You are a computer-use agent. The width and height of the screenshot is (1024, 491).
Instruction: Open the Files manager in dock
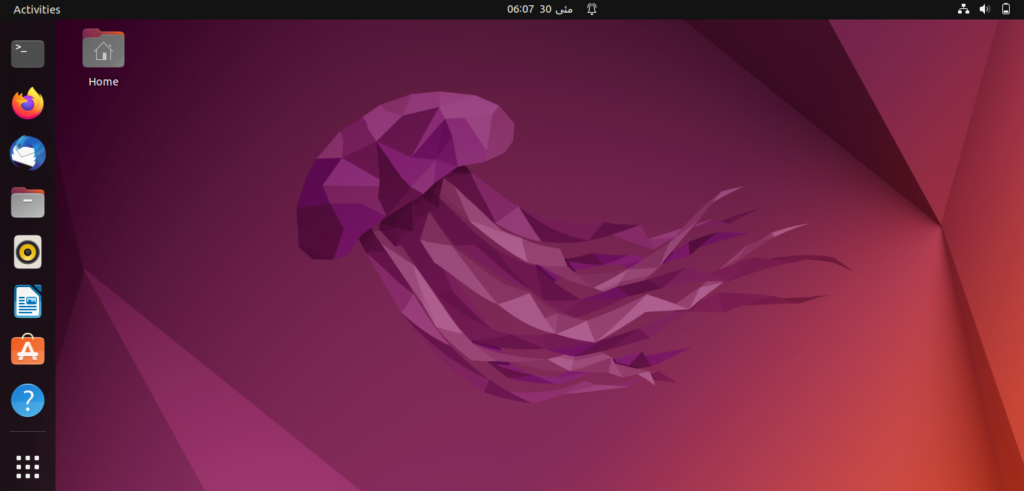27,202
